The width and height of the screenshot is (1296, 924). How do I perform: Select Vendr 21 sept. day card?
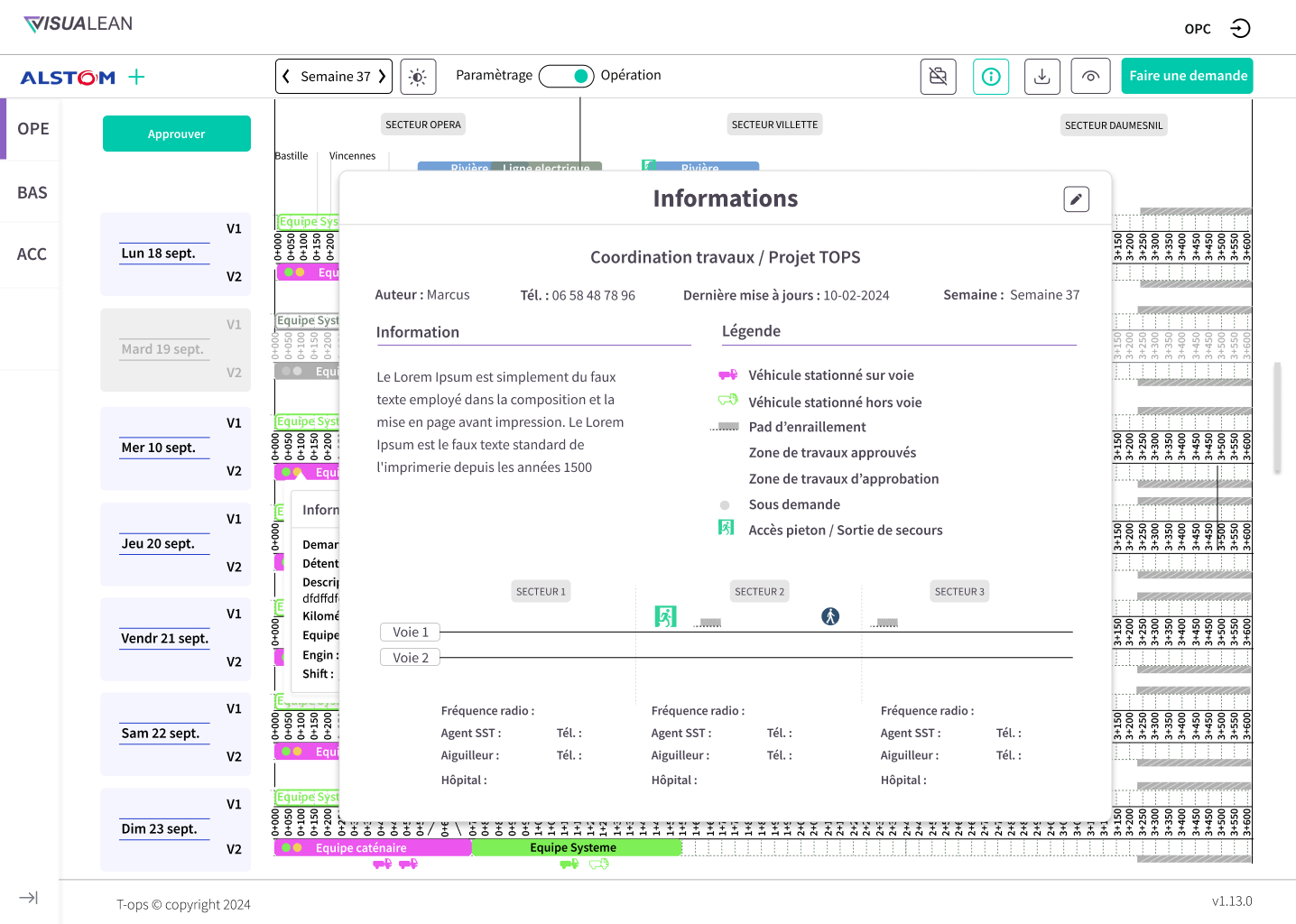point(176,638)
